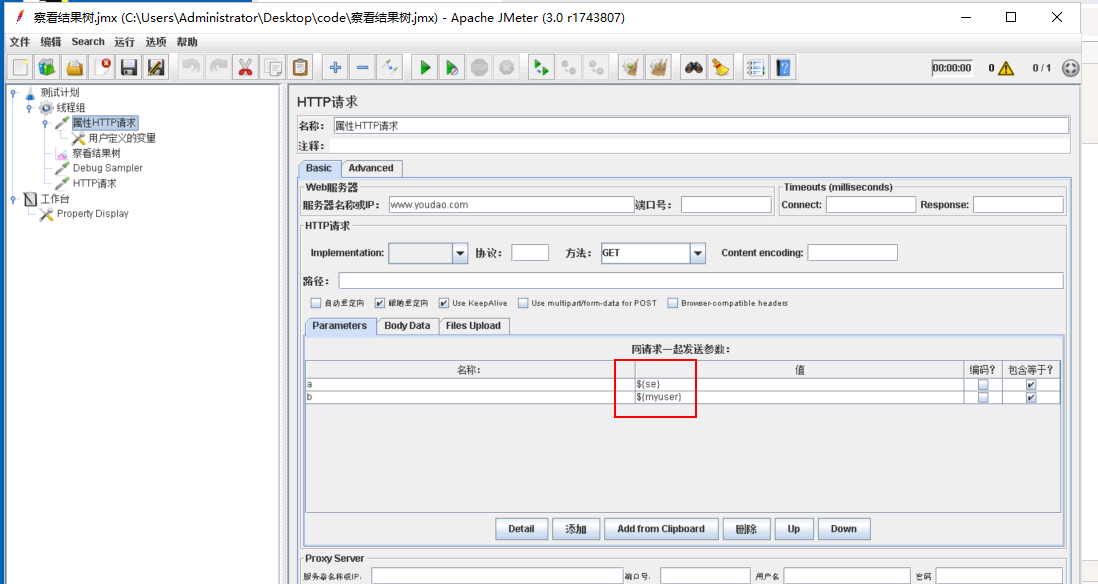
Task: Click the Remote Start All icon
Action: click(x=541, y=67)
